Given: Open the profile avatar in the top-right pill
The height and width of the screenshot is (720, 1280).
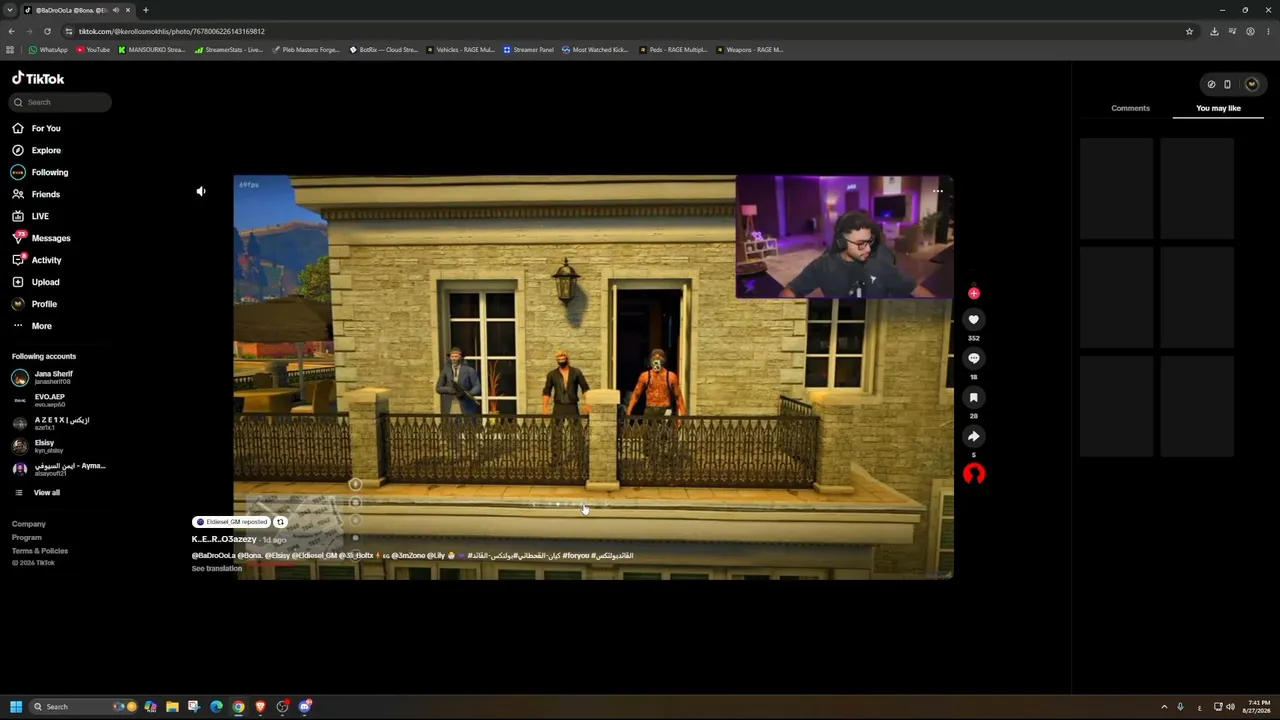Looking at the screenshot, I should pyautogui.click(x=1251, y=84).
